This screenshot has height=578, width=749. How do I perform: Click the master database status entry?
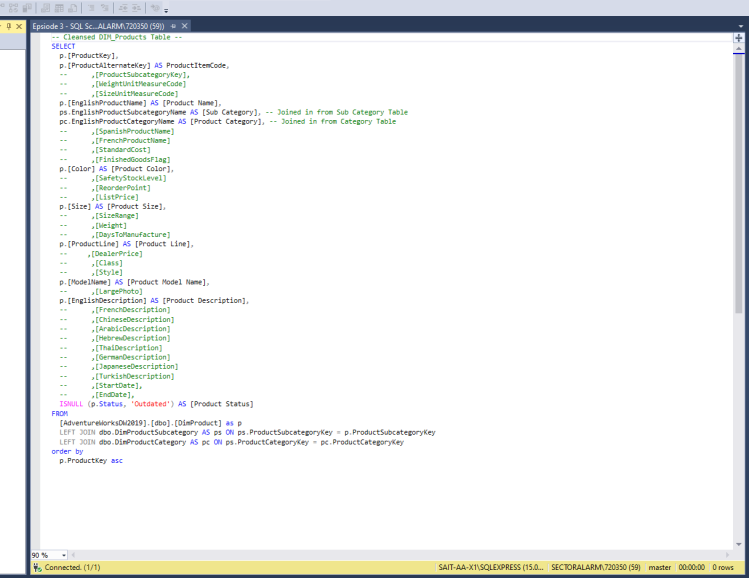pos(660,567)
